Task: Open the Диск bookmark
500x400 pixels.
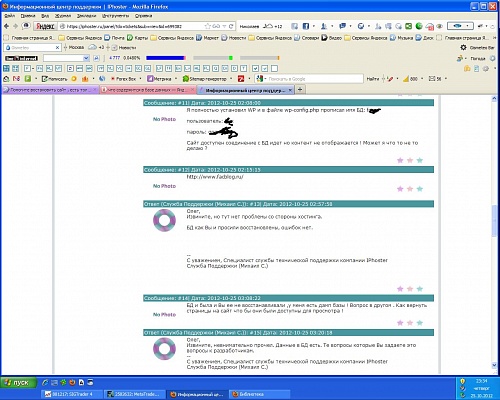Action: [x=424, y=38]
